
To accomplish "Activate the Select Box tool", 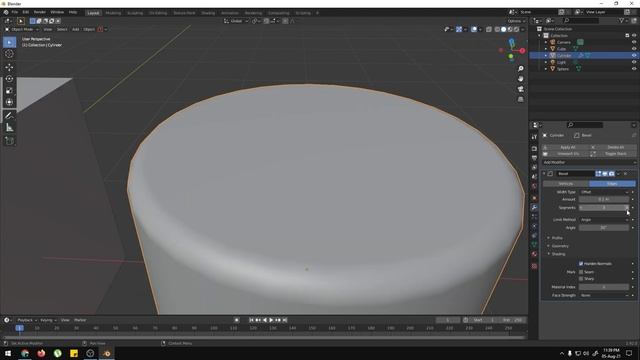I will coord(9,42).
